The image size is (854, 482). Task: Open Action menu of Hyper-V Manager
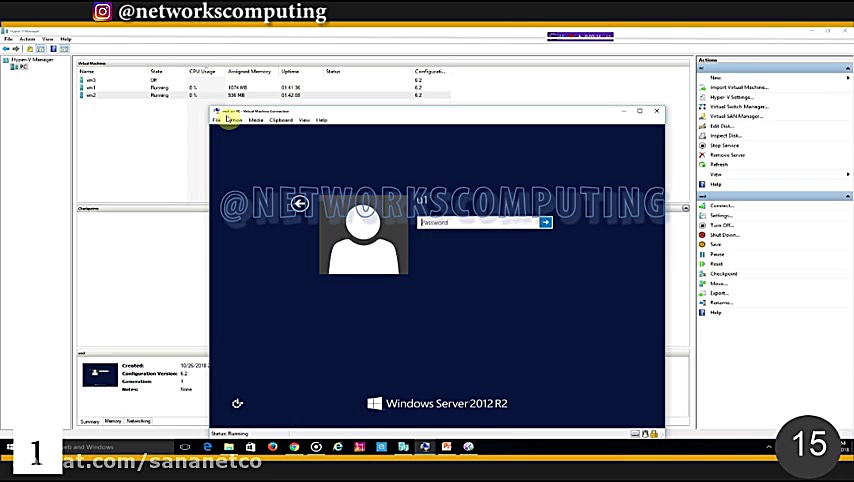tap(27, 39)
